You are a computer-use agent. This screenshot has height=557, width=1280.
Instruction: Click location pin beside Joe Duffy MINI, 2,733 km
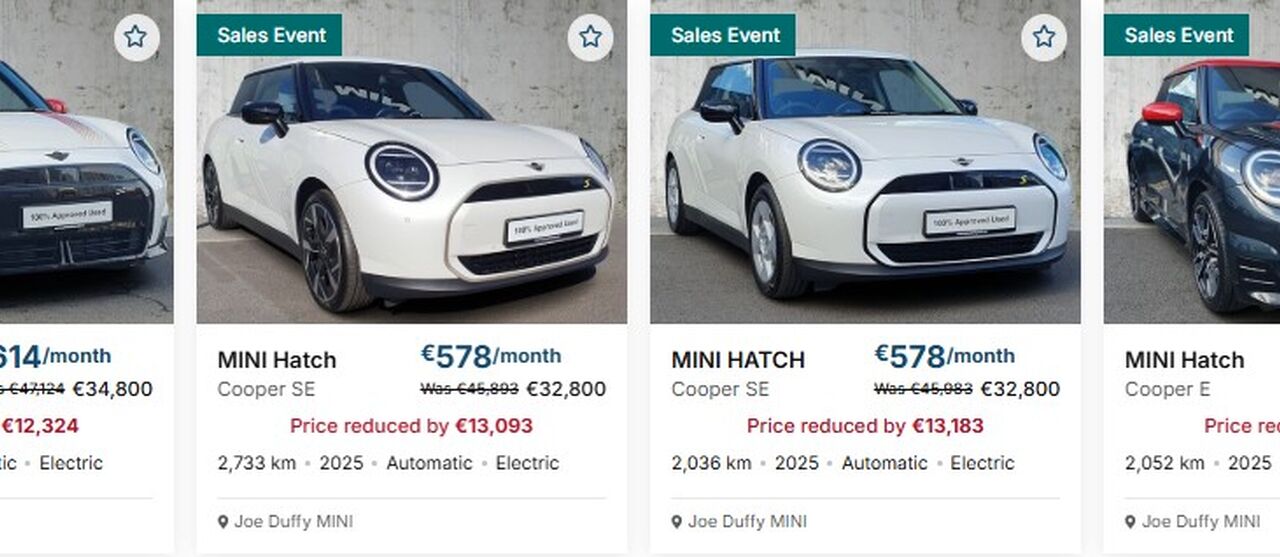tap(223, 522)
